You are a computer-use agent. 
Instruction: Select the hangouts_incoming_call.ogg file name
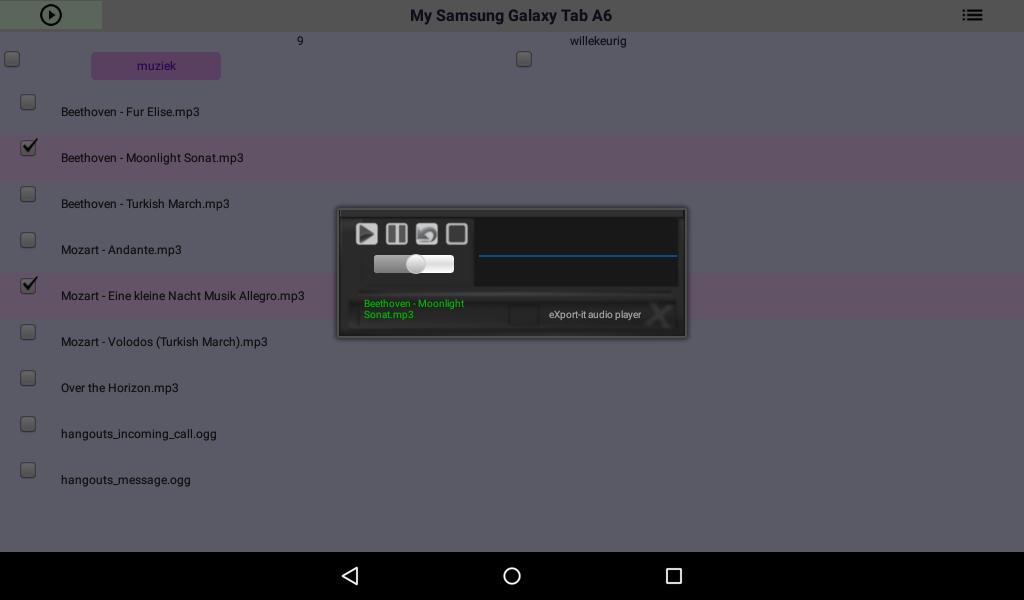[138, 434]
